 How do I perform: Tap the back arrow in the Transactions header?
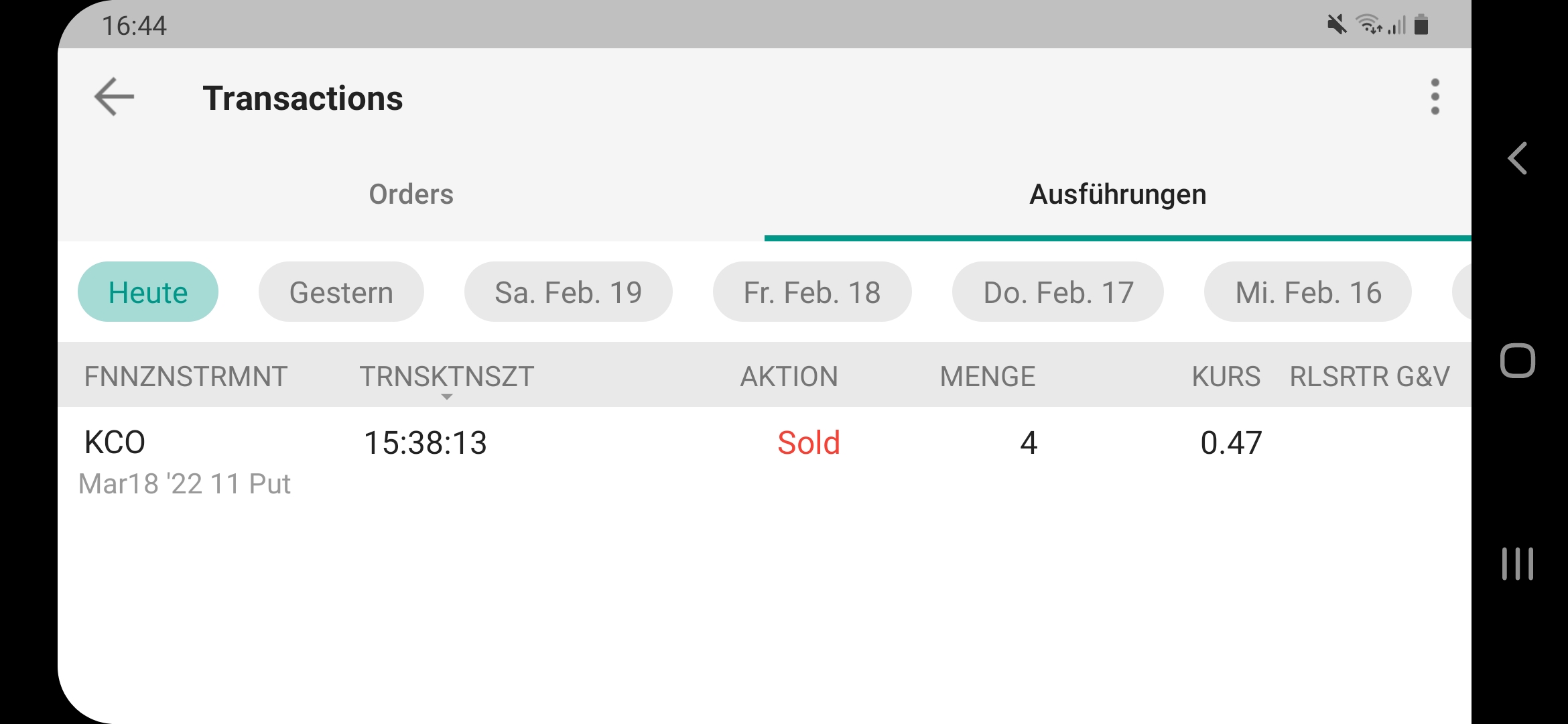(x=115, y=97)
